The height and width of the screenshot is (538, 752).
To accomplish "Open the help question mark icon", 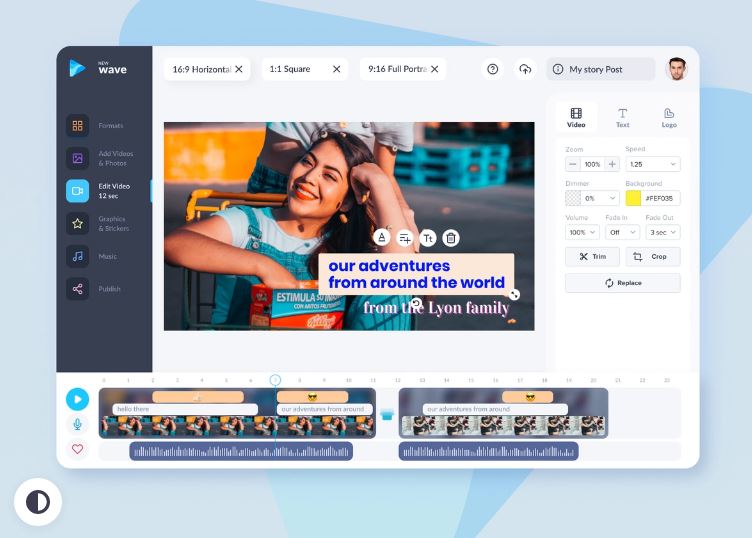I will (493, 69).
